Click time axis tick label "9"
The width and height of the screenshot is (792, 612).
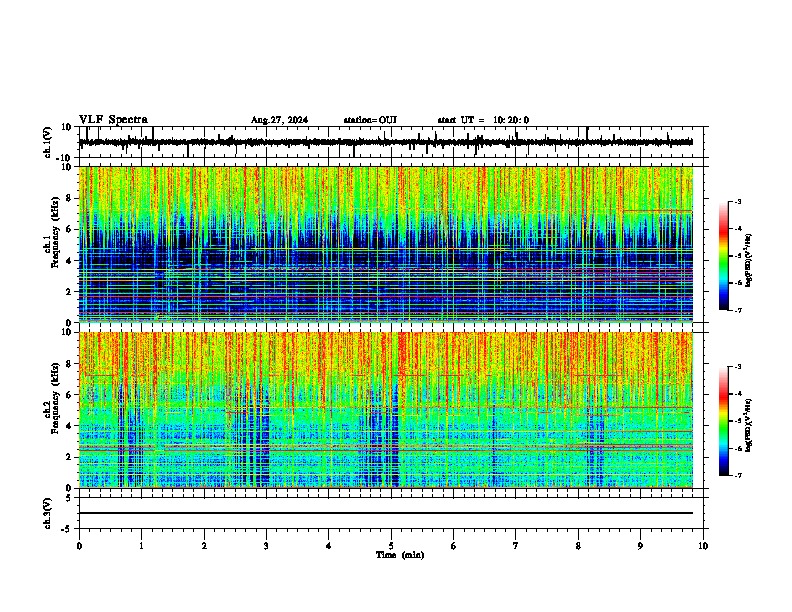640,546
